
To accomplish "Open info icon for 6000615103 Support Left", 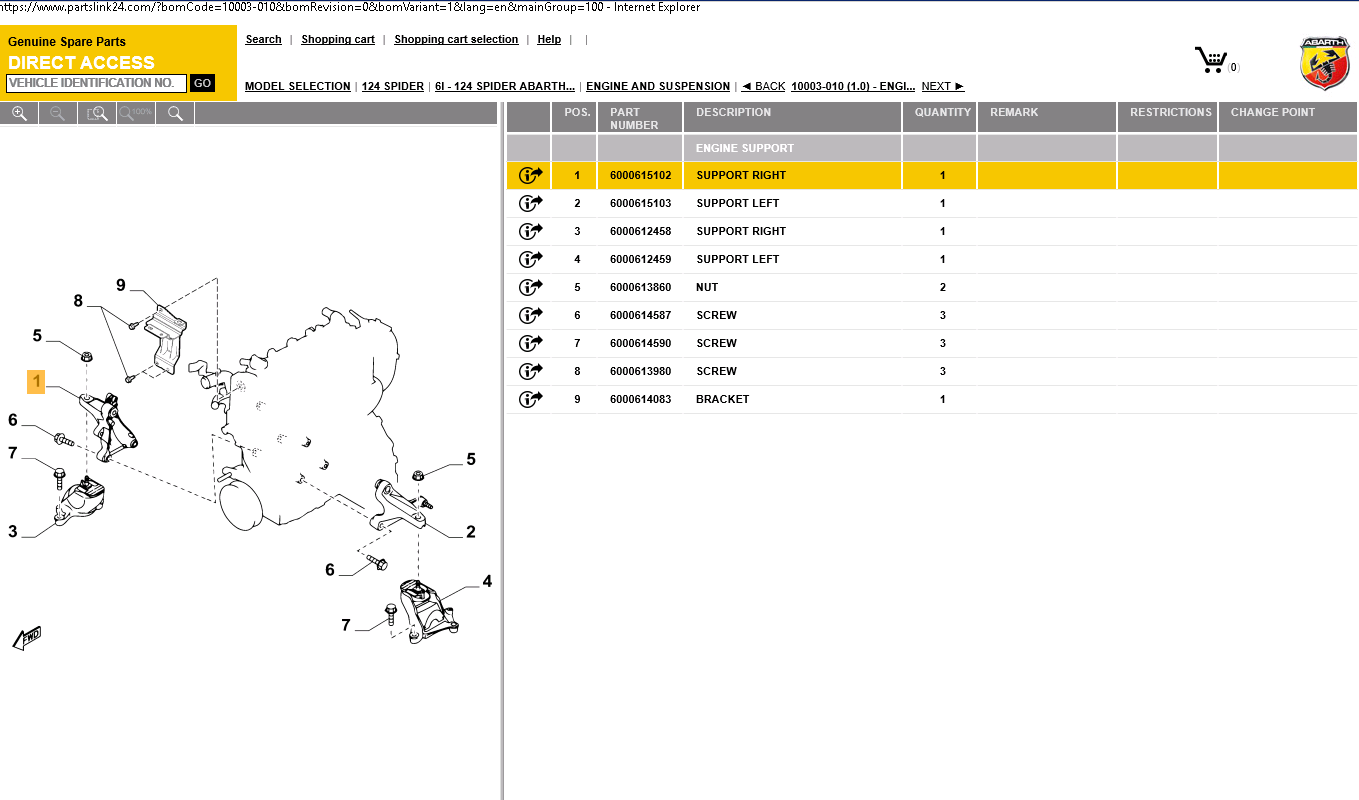I will (530, 203).
